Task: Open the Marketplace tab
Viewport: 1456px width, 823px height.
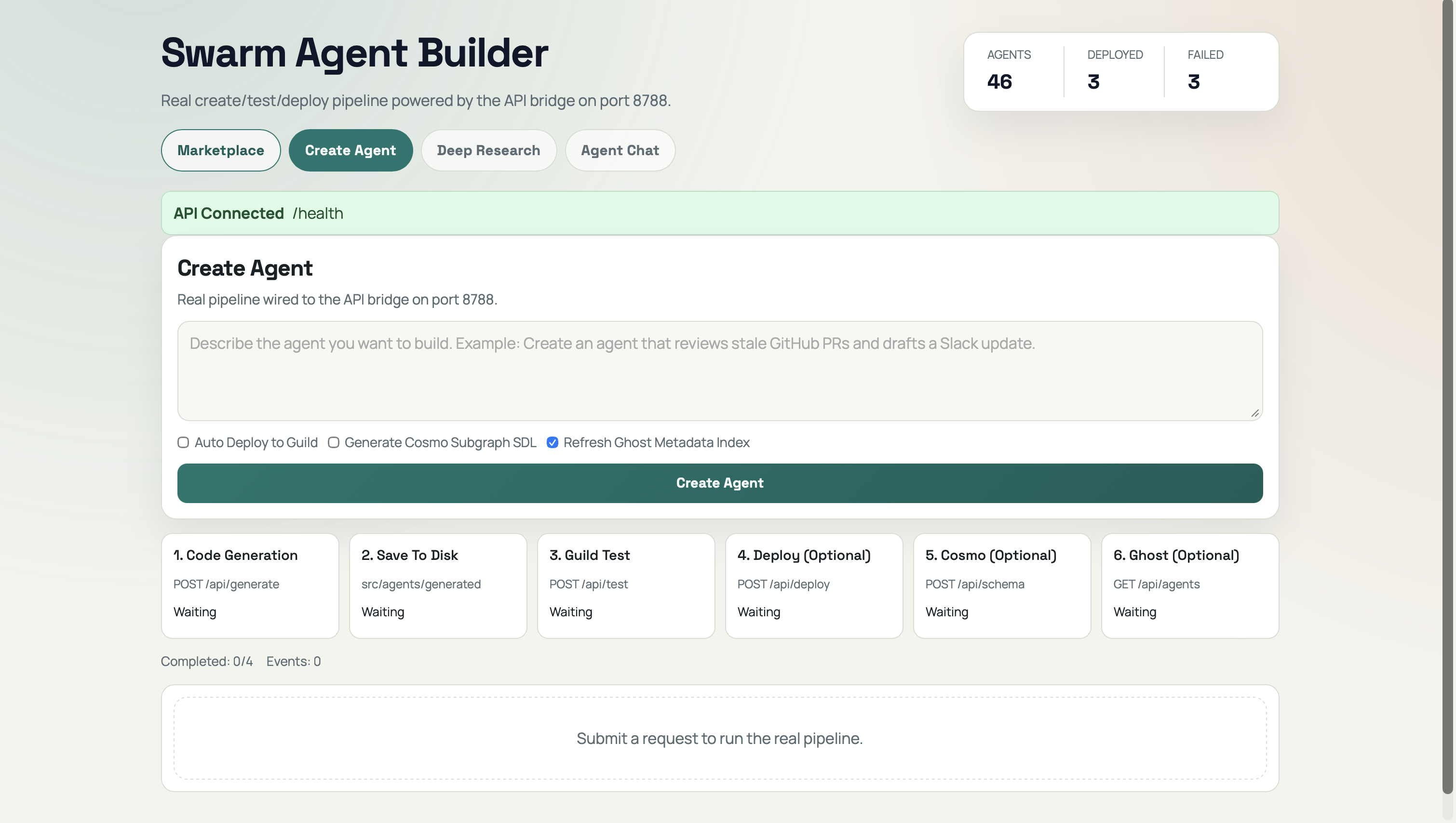Action: 220,150
